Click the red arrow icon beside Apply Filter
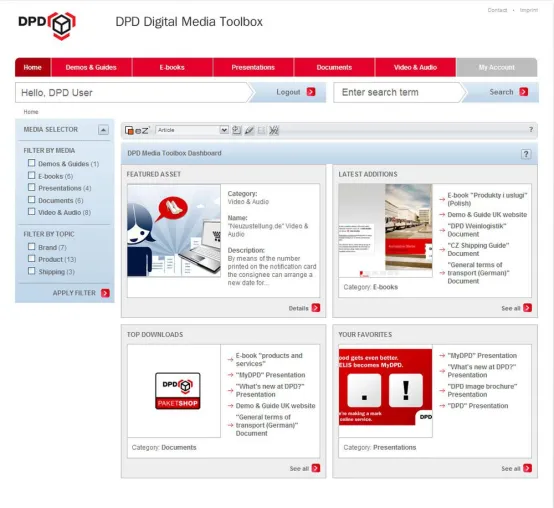 pyautogui.click(x=105, y=293)
